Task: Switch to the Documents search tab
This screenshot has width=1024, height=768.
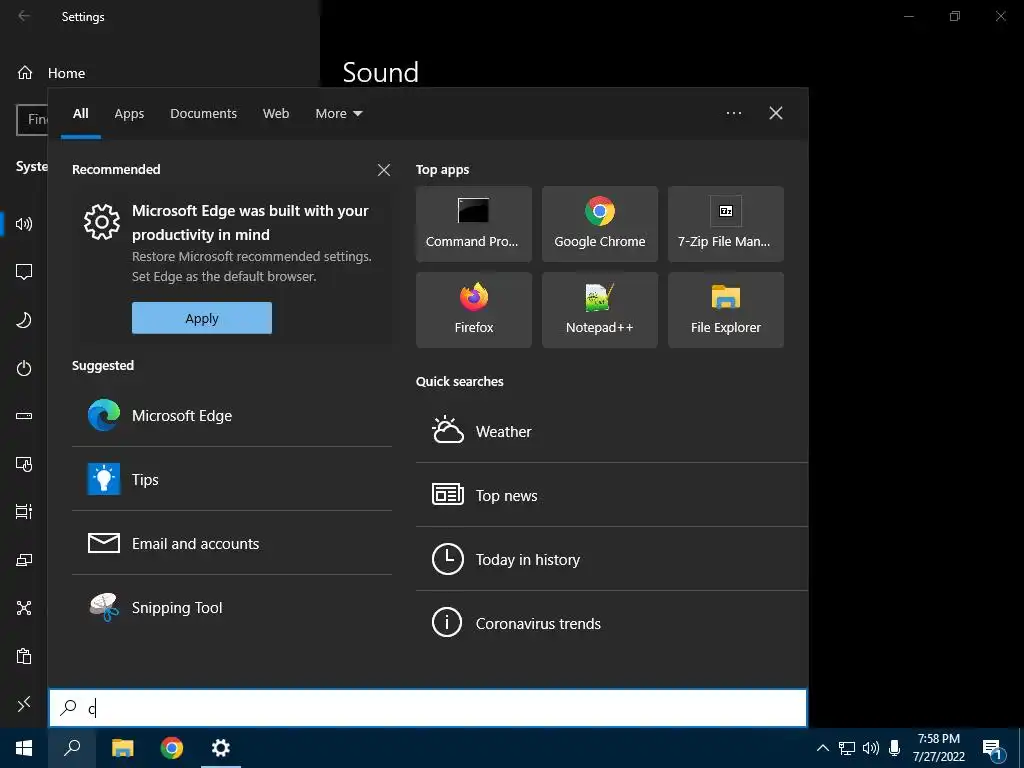Action: [203, 114]
